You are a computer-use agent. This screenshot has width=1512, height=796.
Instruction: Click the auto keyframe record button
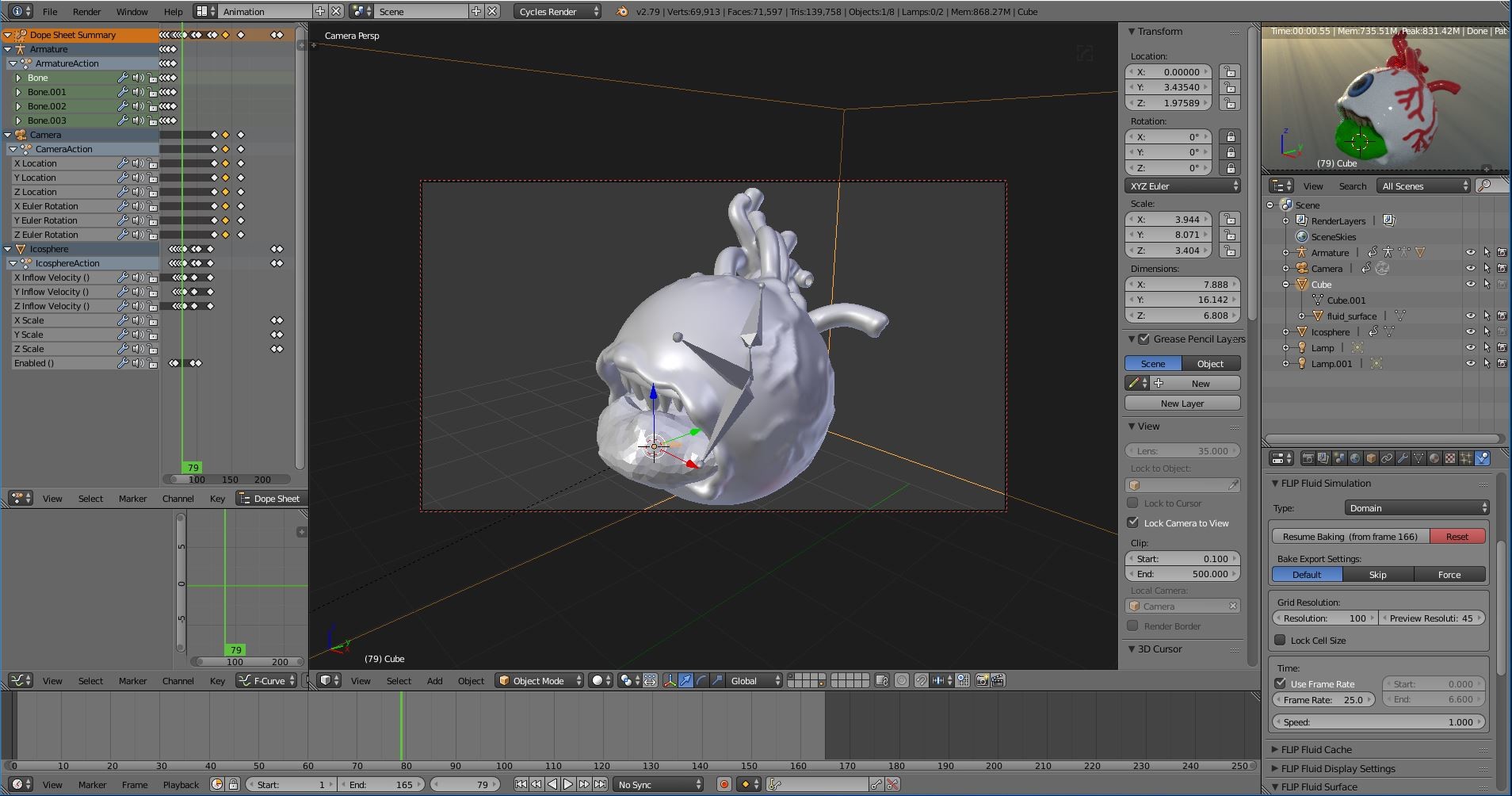(724, 784)
